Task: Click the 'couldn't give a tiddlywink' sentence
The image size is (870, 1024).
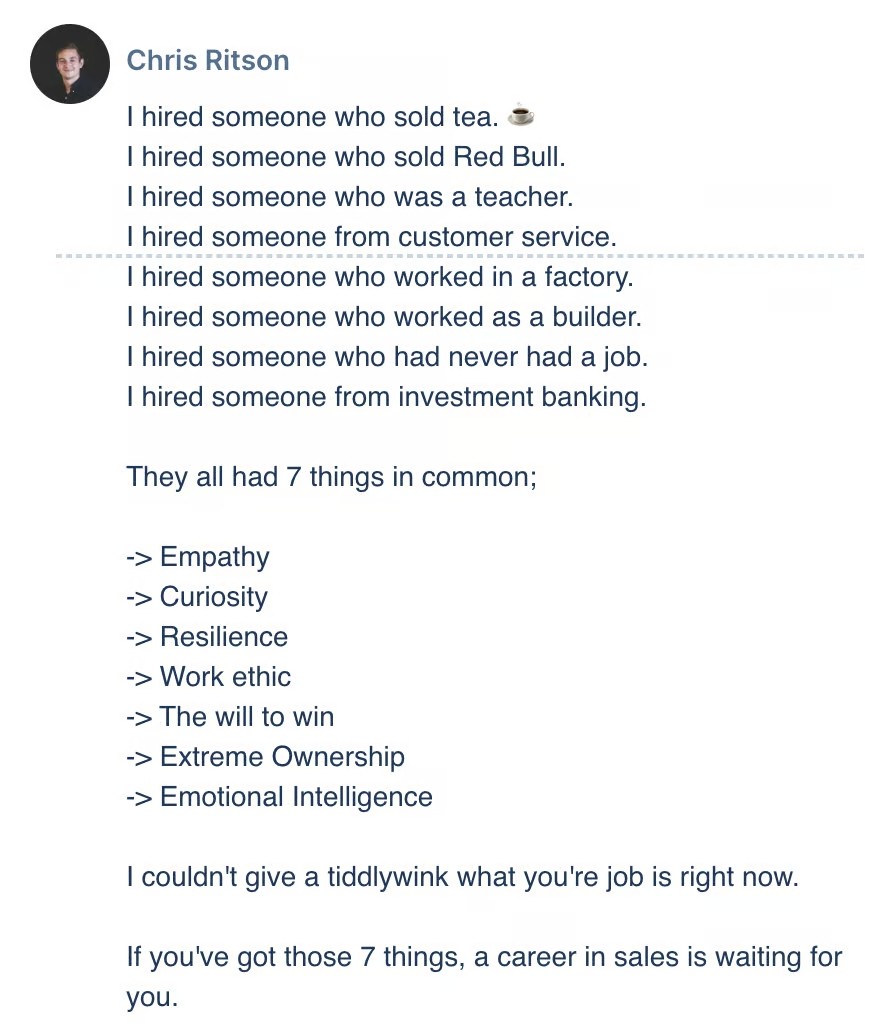Action: pos(462,878)
